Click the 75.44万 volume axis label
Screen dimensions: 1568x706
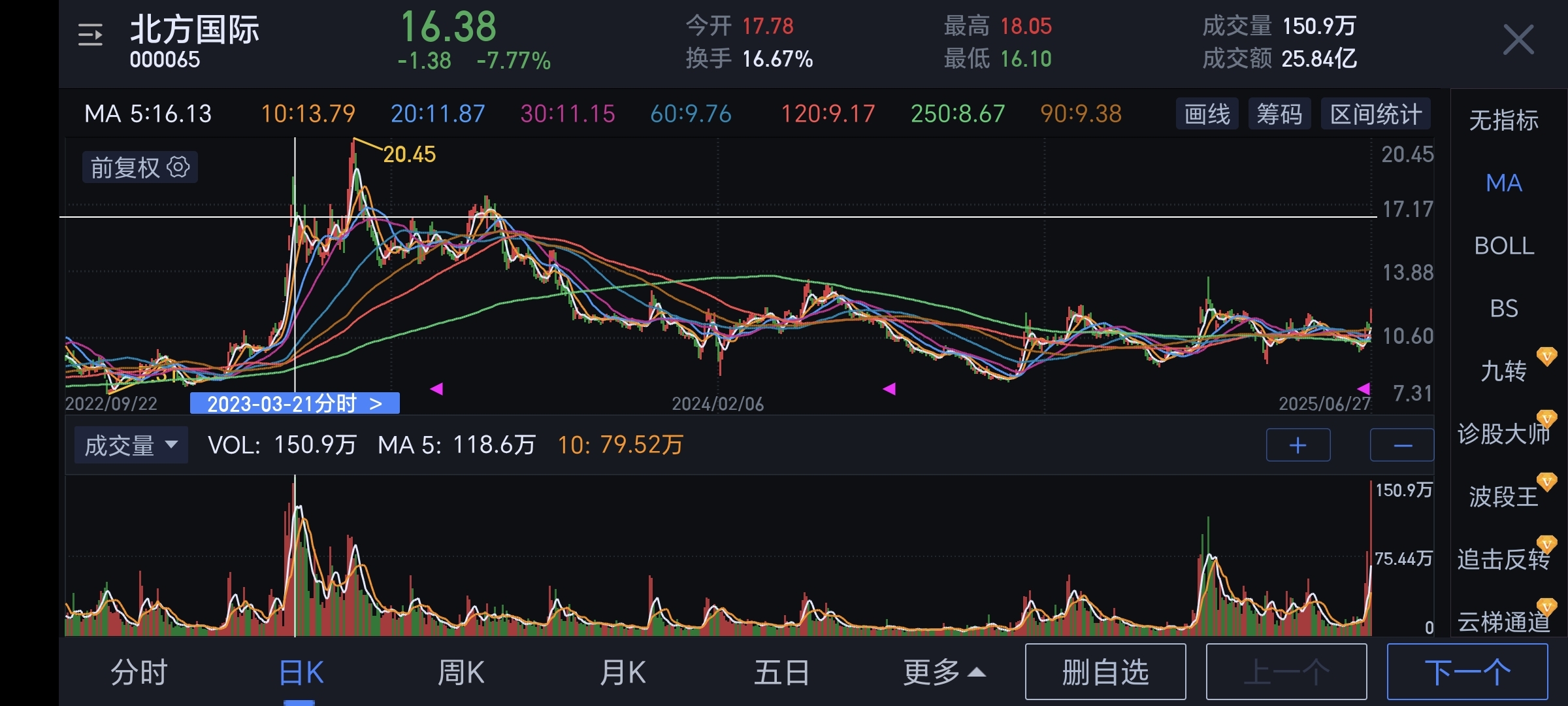[1403, 559]
